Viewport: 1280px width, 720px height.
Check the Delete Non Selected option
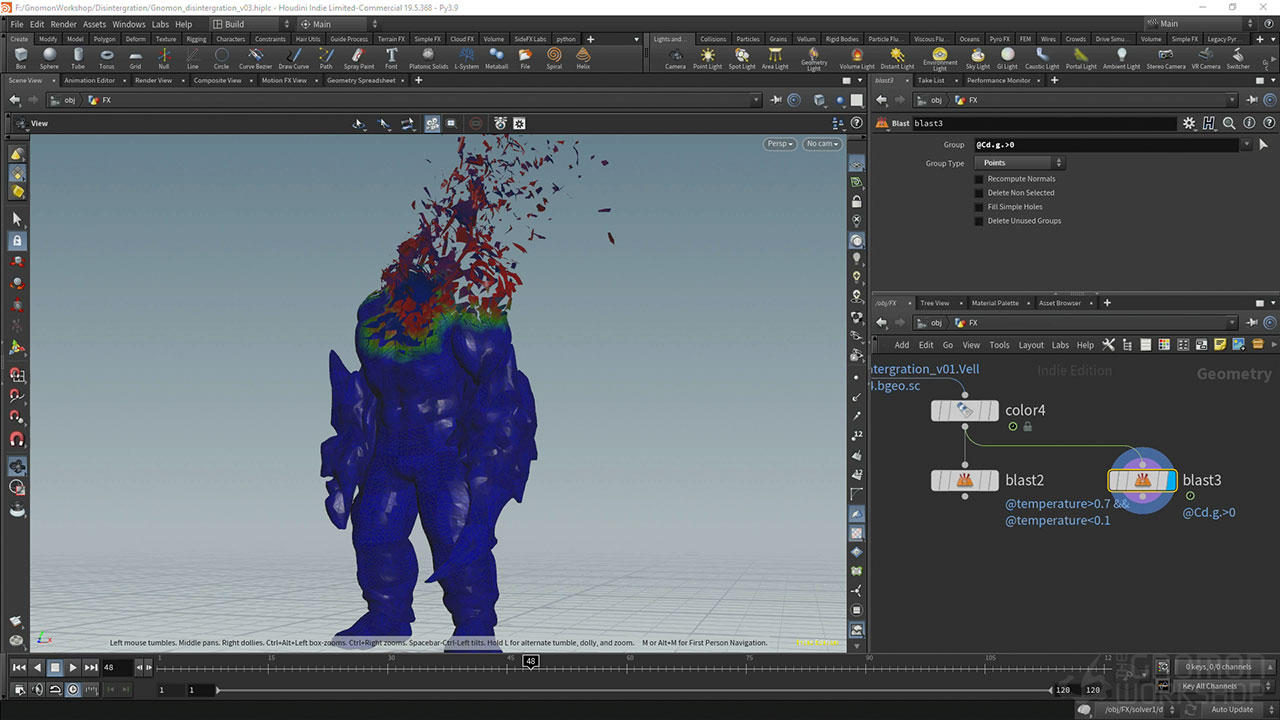979,193
